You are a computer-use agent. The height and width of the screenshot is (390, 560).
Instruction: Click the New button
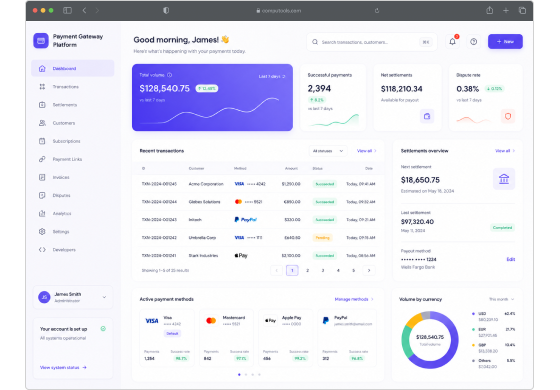pos(505,42)
